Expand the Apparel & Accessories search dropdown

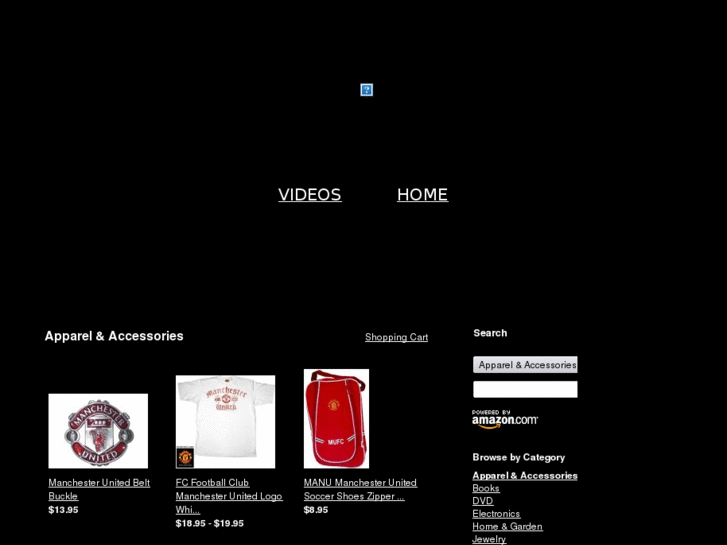(525, 365)
